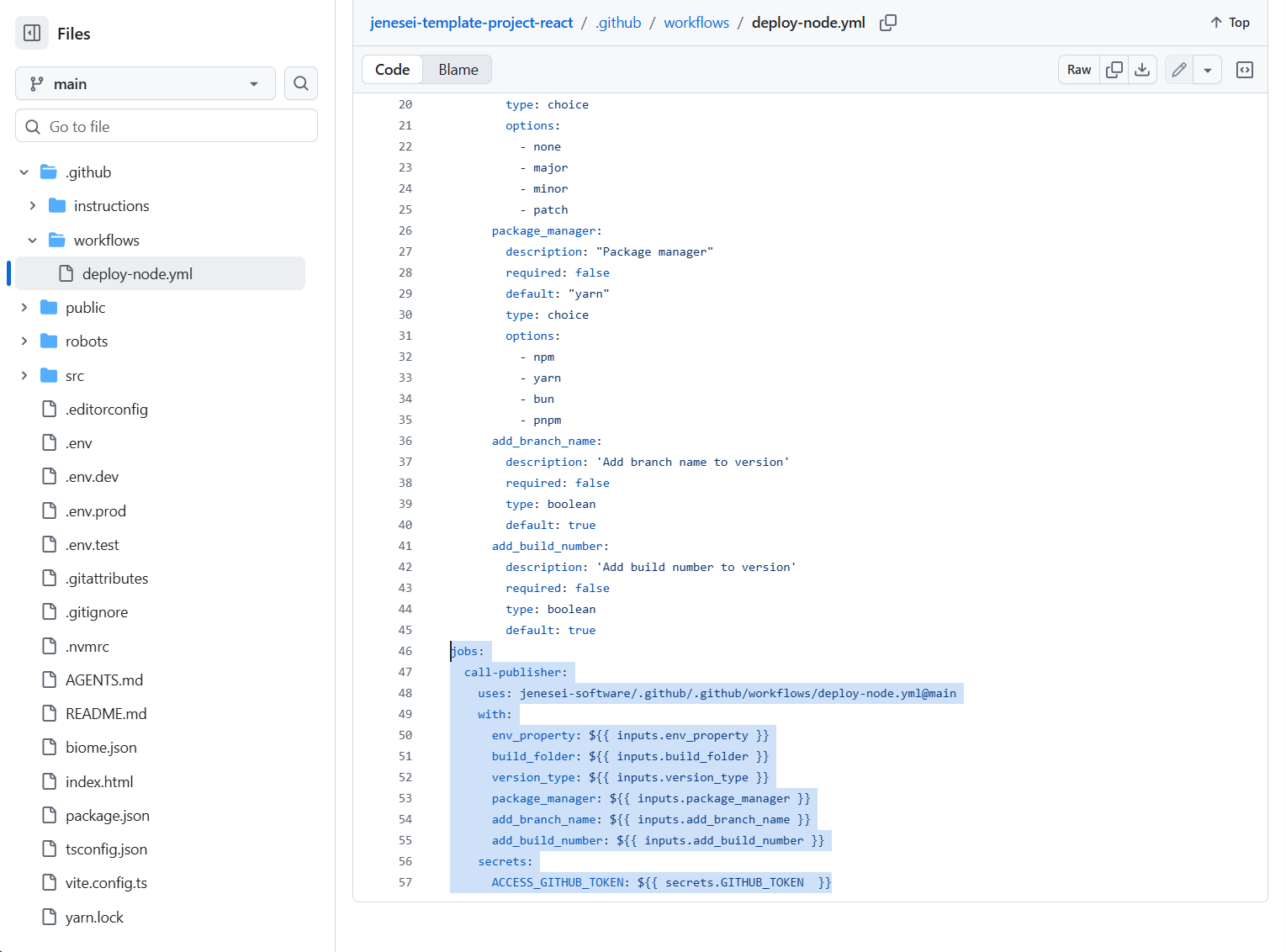The image size is (1286, 952).
Task: Select deploy-node.yml in file tree
Action: 160,273
